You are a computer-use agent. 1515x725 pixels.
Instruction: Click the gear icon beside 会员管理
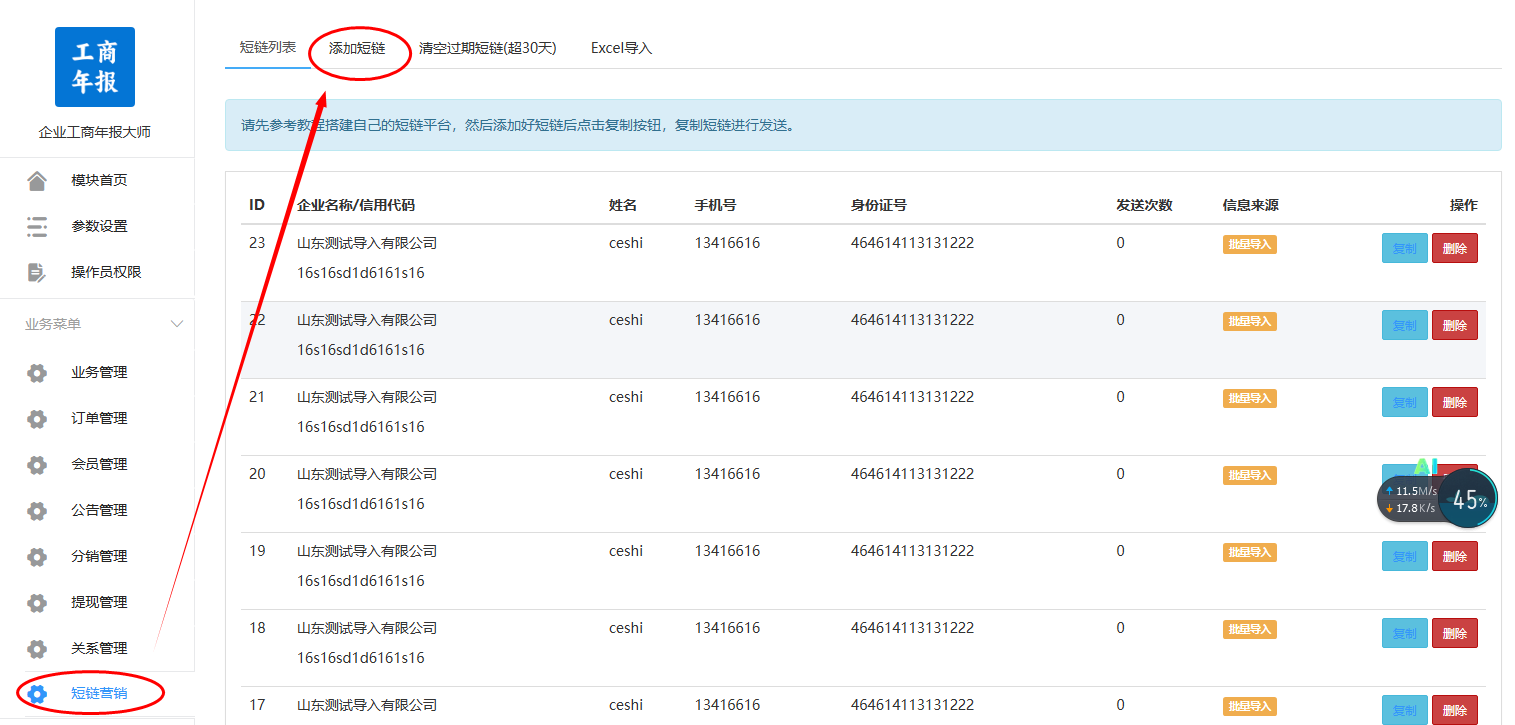[x=37, y=465]
